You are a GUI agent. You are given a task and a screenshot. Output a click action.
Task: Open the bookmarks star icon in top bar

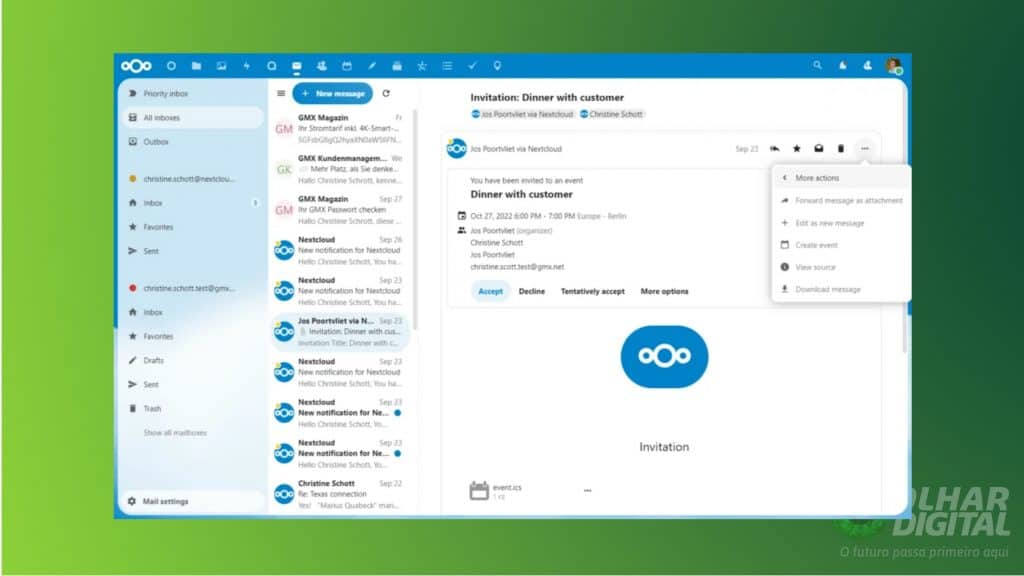pyautogui.click(x=422, y=66)
